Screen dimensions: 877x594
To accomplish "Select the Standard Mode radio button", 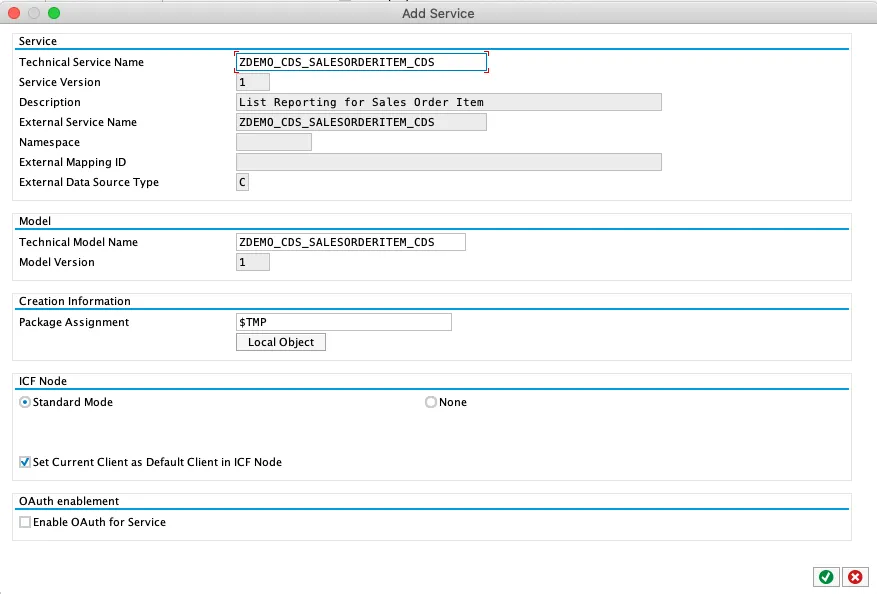I will 25,402.
